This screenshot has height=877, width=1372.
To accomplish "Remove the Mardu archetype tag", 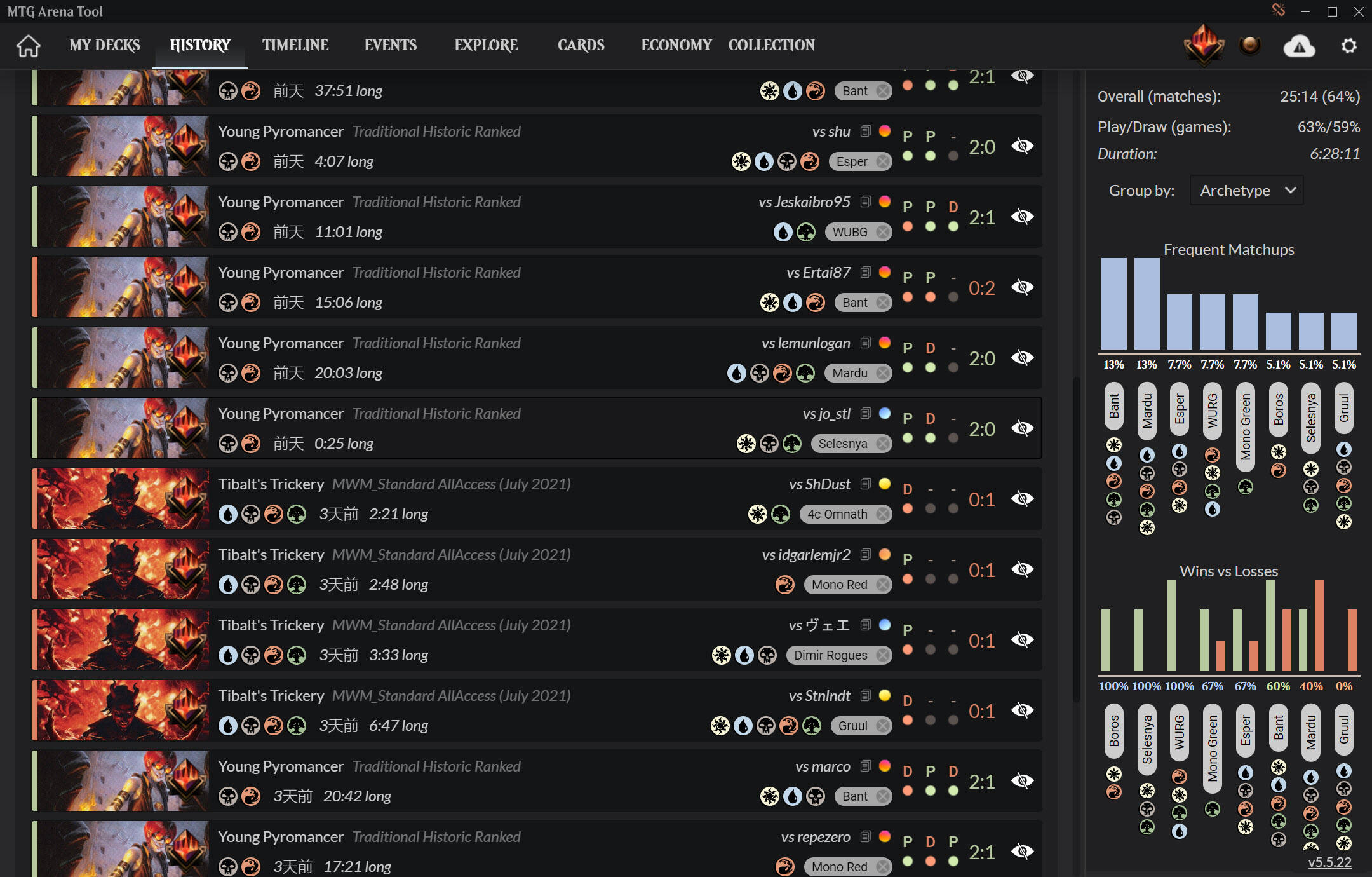I will [x=882, y=373].
